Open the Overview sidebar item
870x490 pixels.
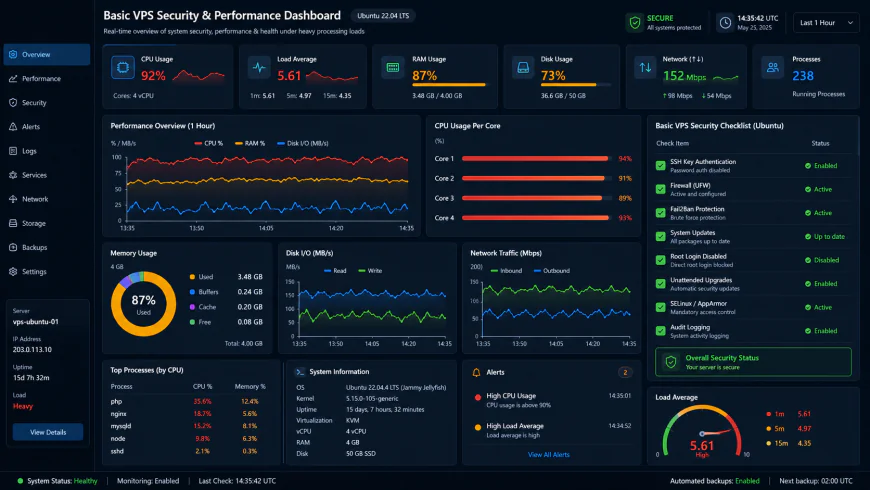pyautogui.click(x=47, y=54)
